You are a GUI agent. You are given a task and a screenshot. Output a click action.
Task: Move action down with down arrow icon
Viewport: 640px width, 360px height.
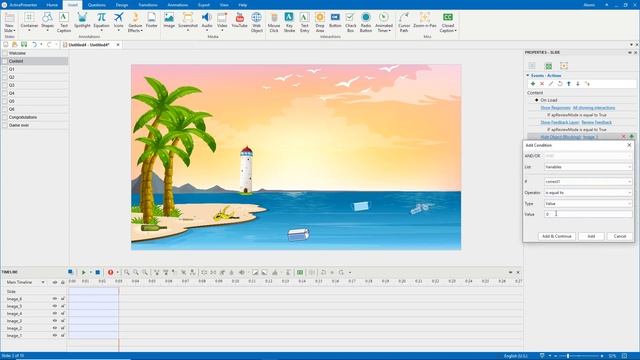click(x=578, y=84)
